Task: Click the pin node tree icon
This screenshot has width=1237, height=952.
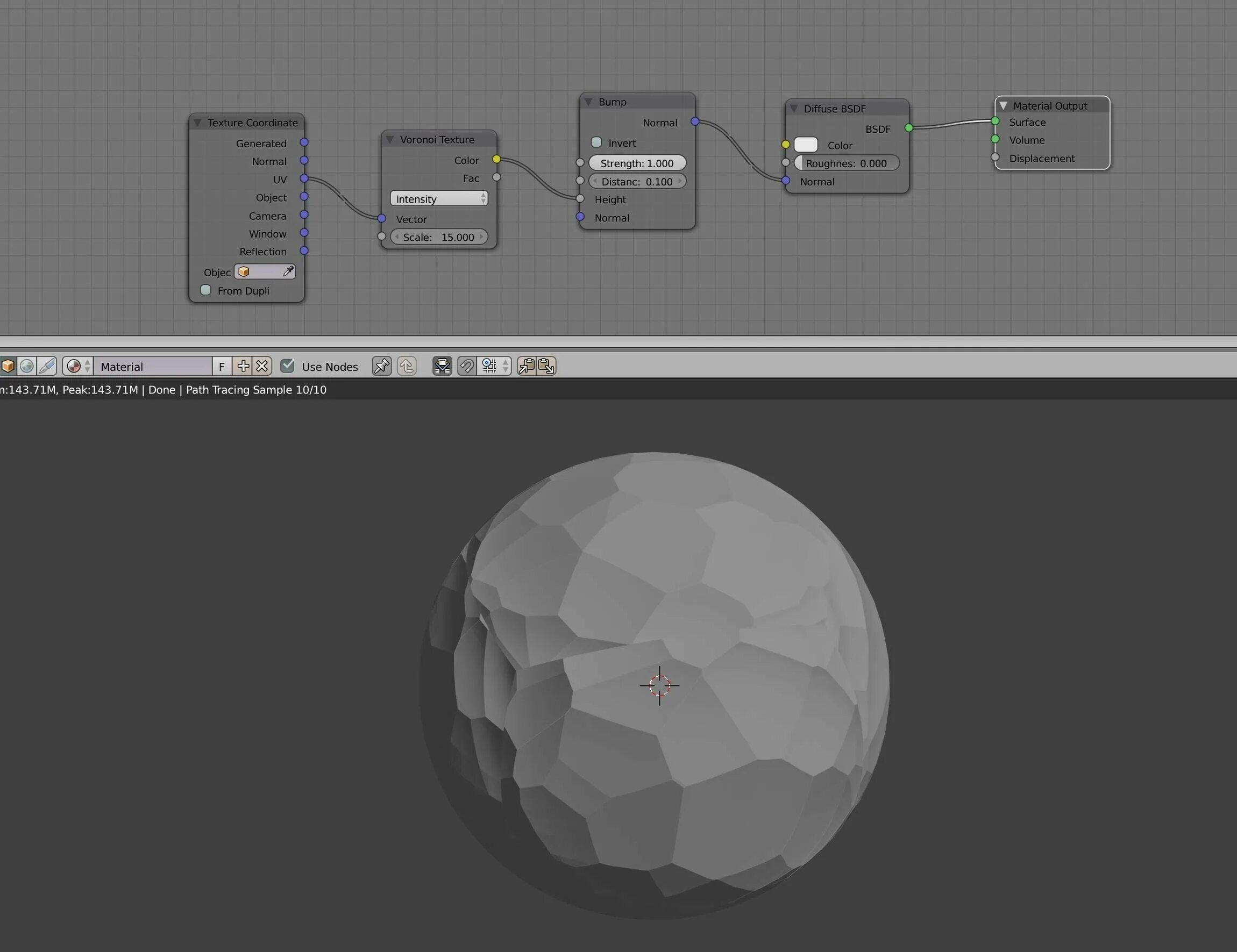Action: 381,366
